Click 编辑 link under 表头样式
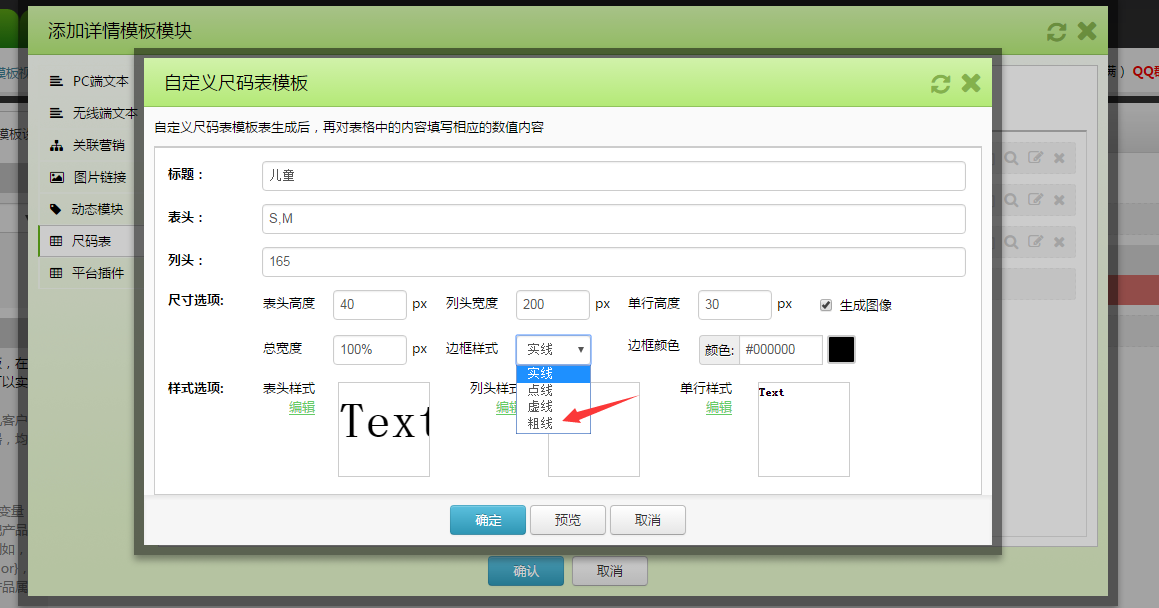The width and height of the screenshot is (1159, 608). click(x=302, y=407)
